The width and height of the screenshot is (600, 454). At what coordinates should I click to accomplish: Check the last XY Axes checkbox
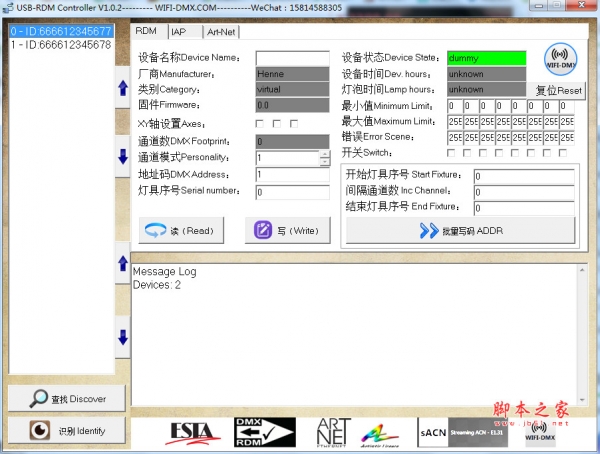coord(294,124)
